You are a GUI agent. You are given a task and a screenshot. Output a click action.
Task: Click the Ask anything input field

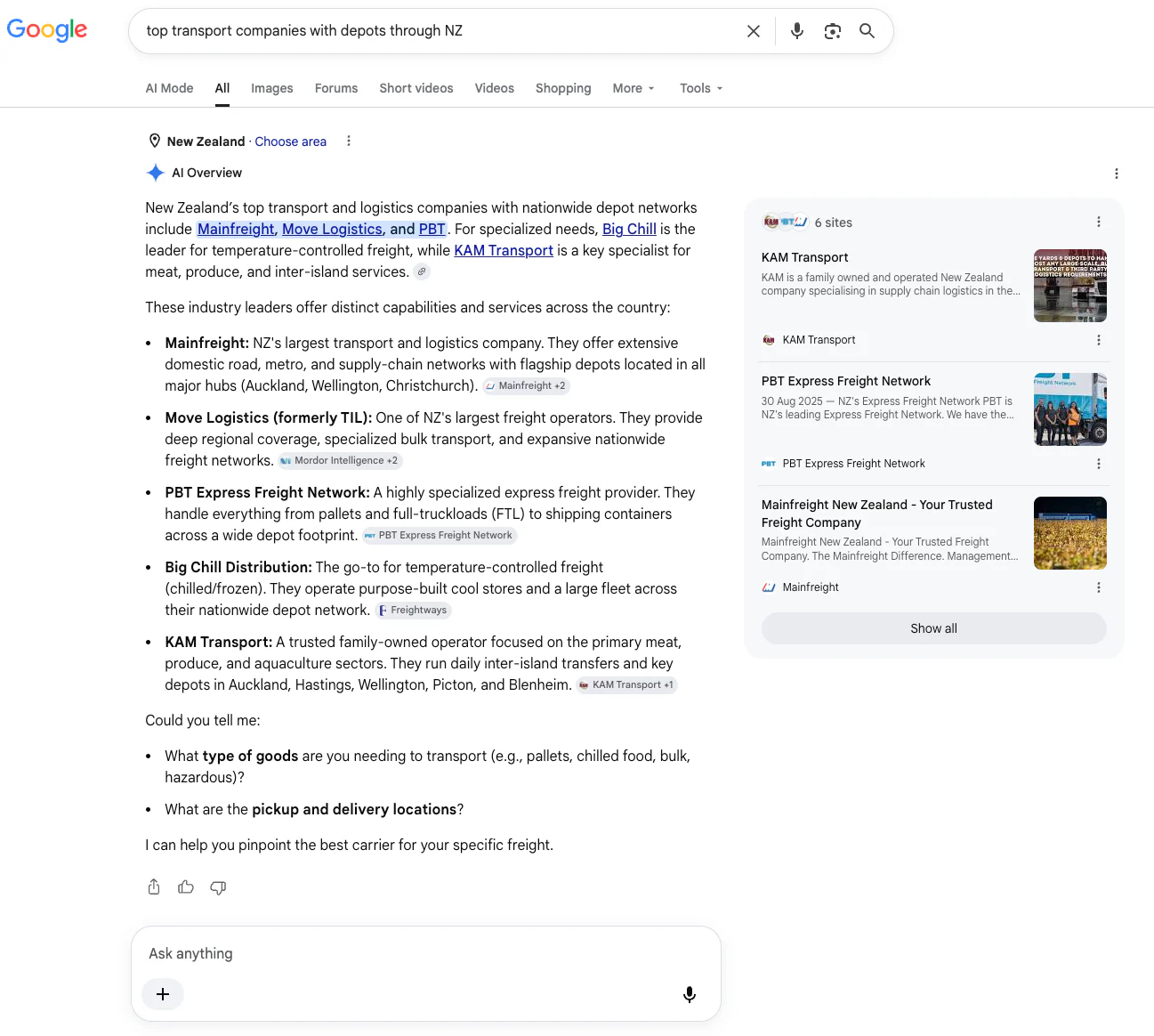click(425, 953)
